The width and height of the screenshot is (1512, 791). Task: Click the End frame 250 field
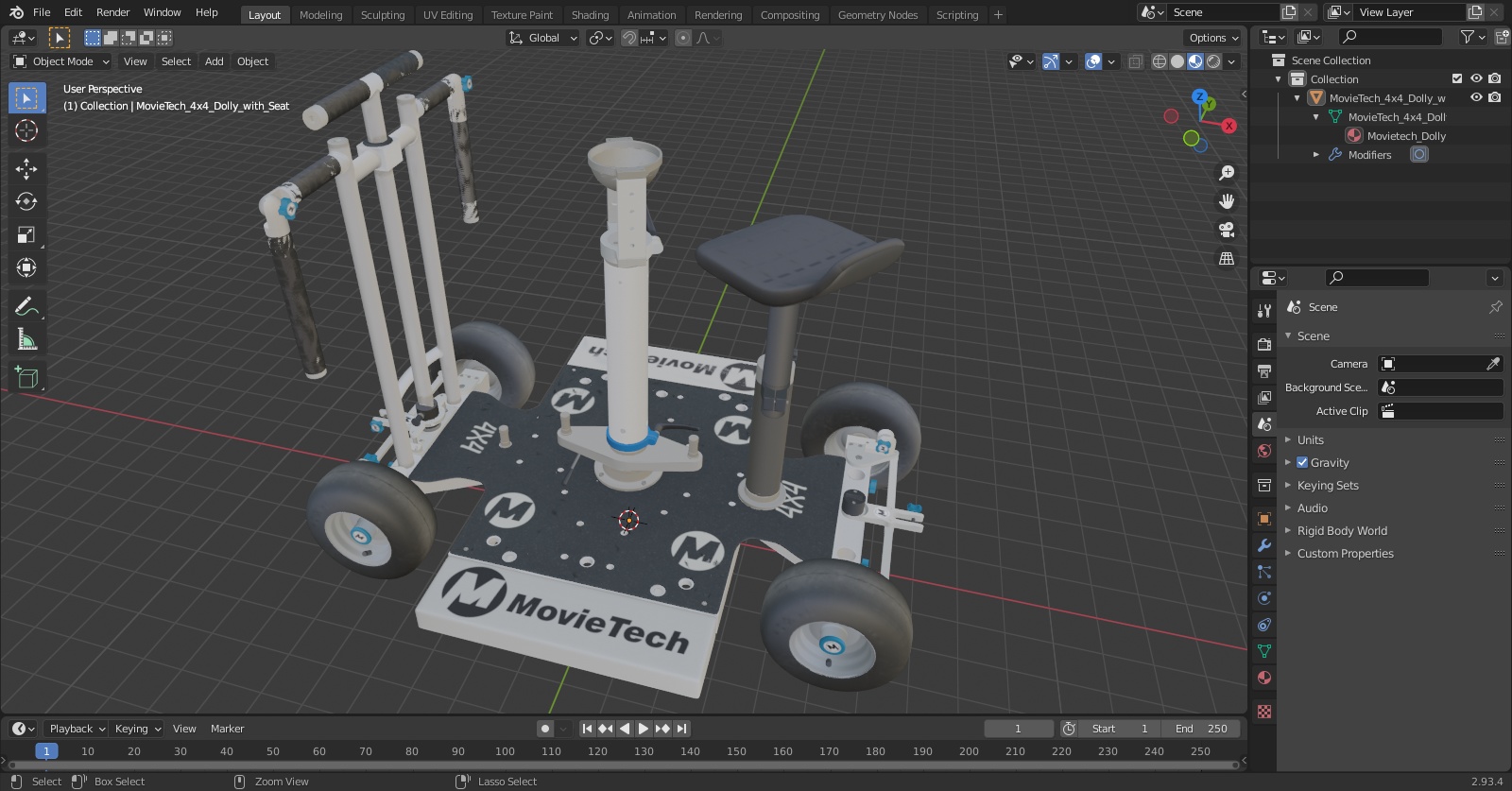click(1202, 729)
